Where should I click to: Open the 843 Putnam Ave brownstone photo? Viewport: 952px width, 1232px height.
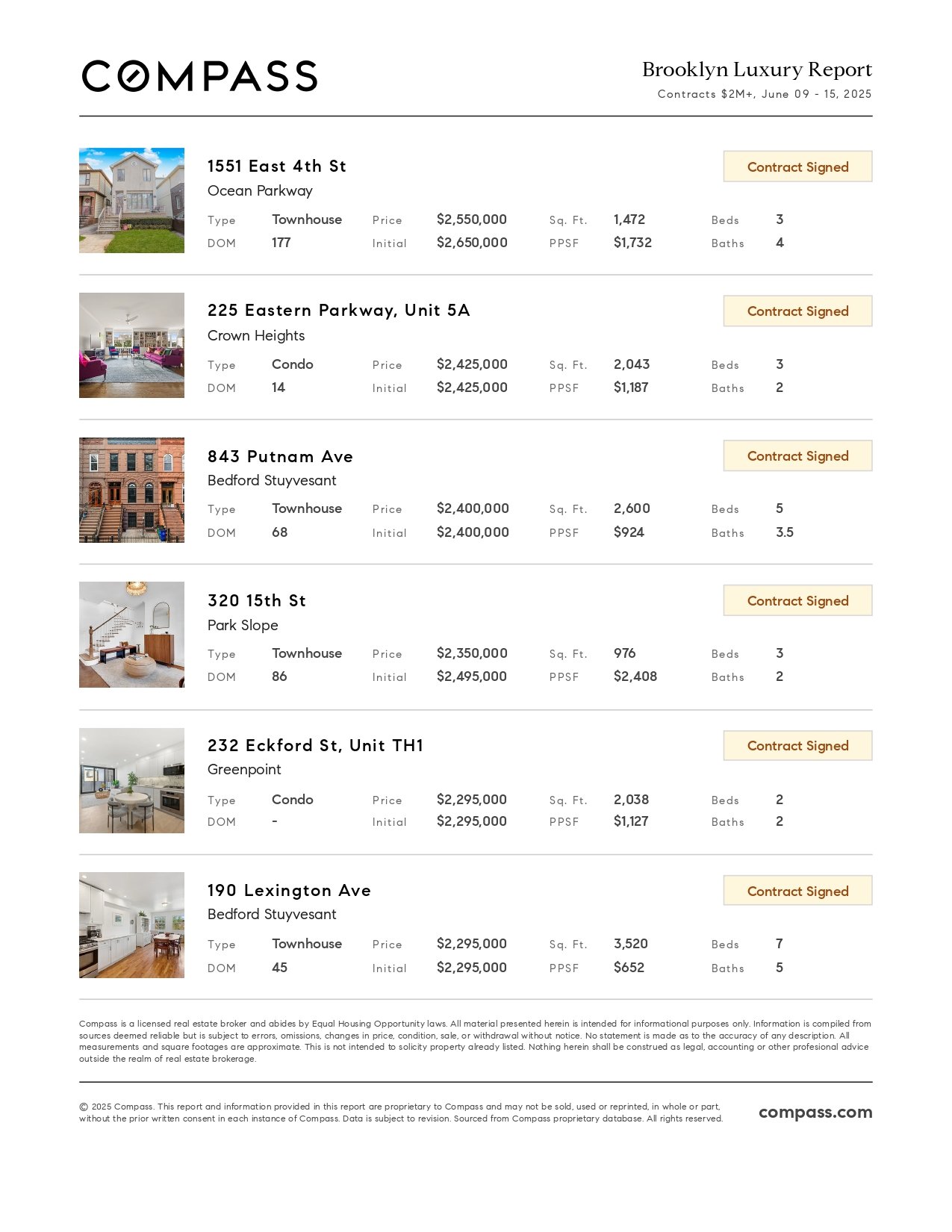131,490
